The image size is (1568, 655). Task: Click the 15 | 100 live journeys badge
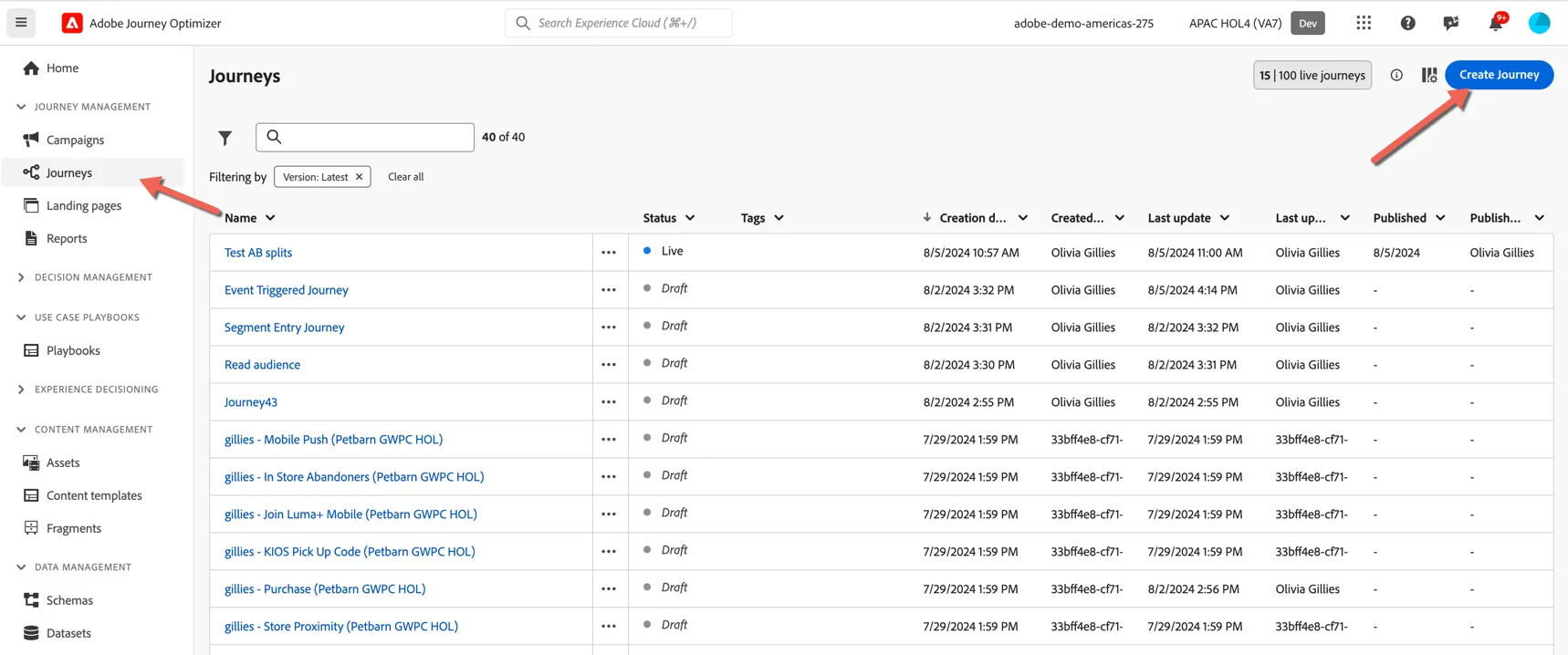(x=1312, y=75)
